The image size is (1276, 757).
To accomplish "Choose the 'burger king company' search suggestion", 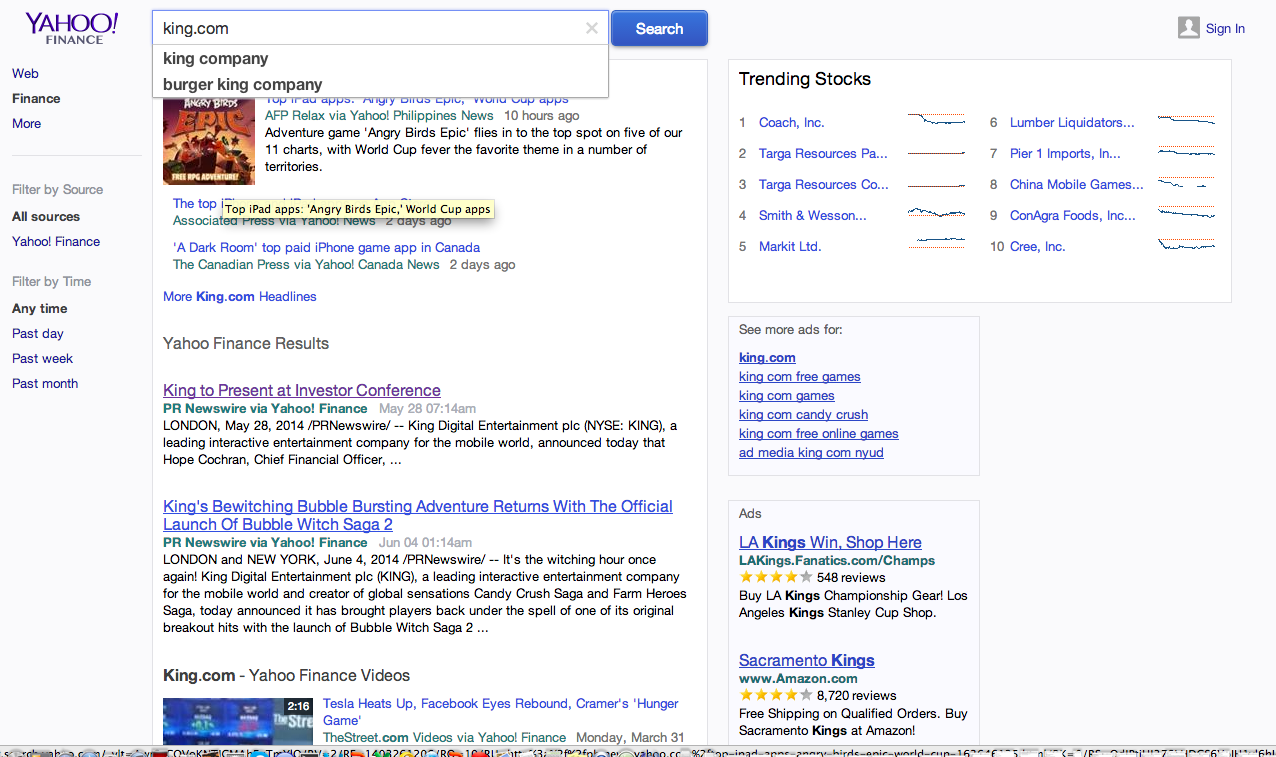I will tap(243, 84).
